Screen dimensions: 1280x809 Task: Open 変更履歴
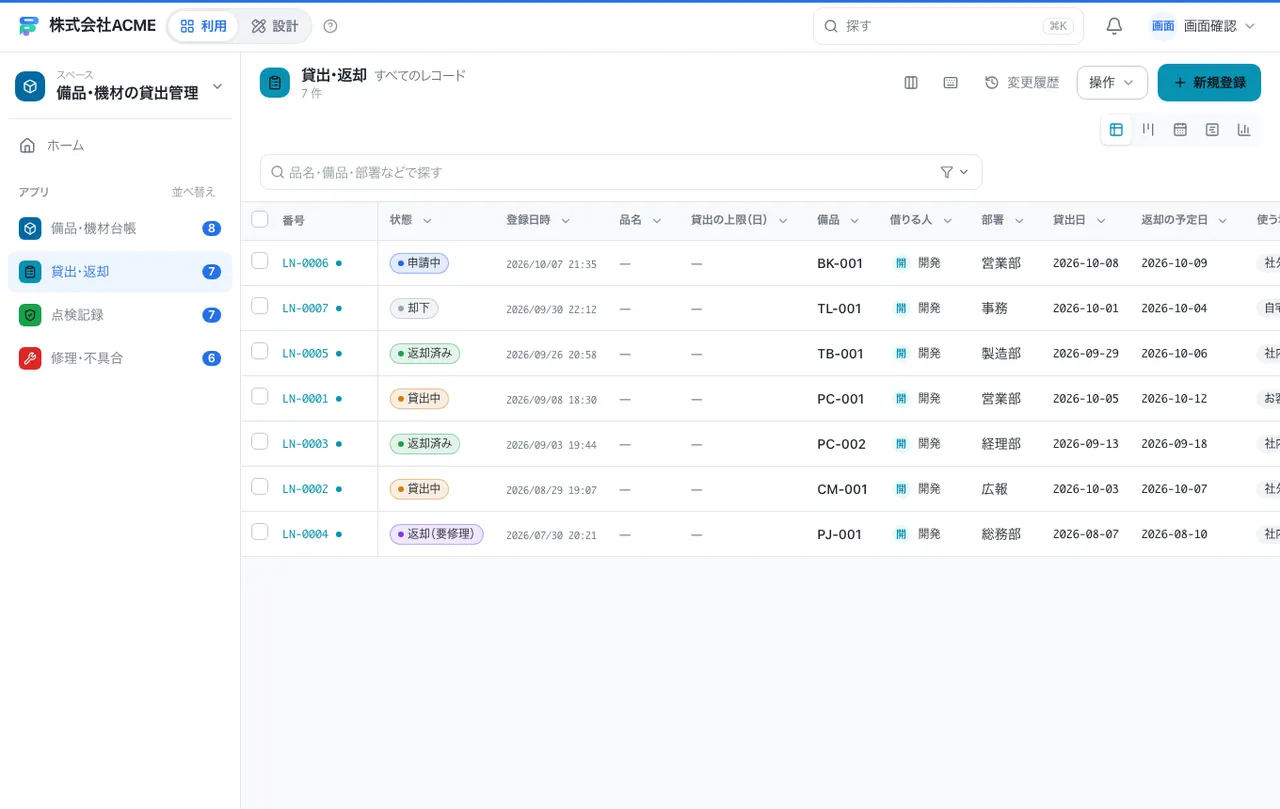1022,83
